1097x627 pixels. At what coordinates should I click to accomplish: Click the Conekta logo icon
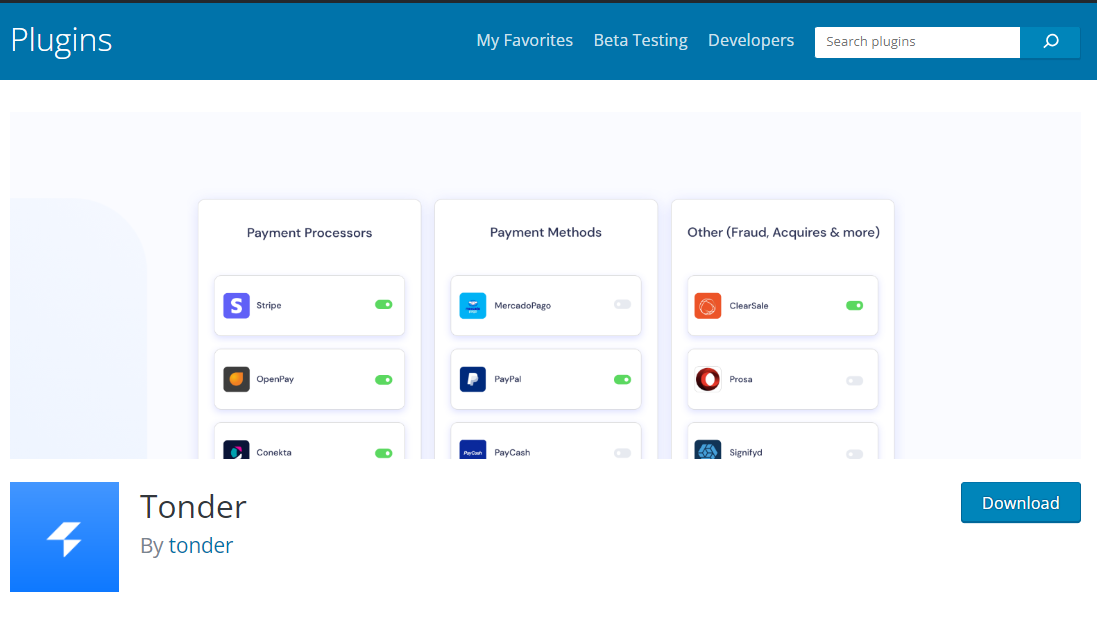(x=236, y=450)
